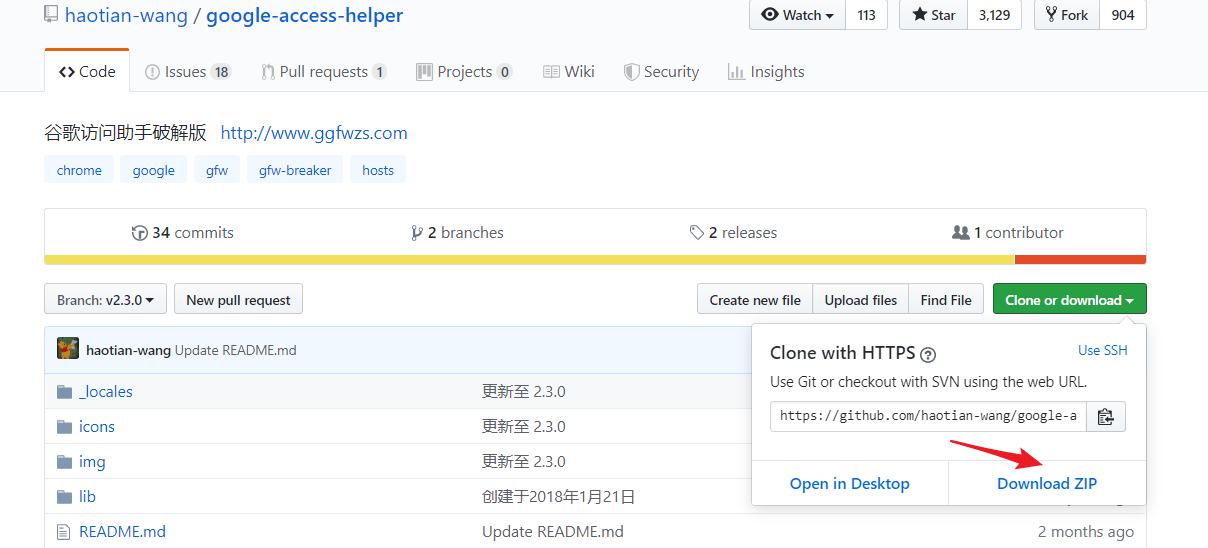The image size is (1208, 548).
Task: Open the Watch dropdown button
Action: [797, 15]
